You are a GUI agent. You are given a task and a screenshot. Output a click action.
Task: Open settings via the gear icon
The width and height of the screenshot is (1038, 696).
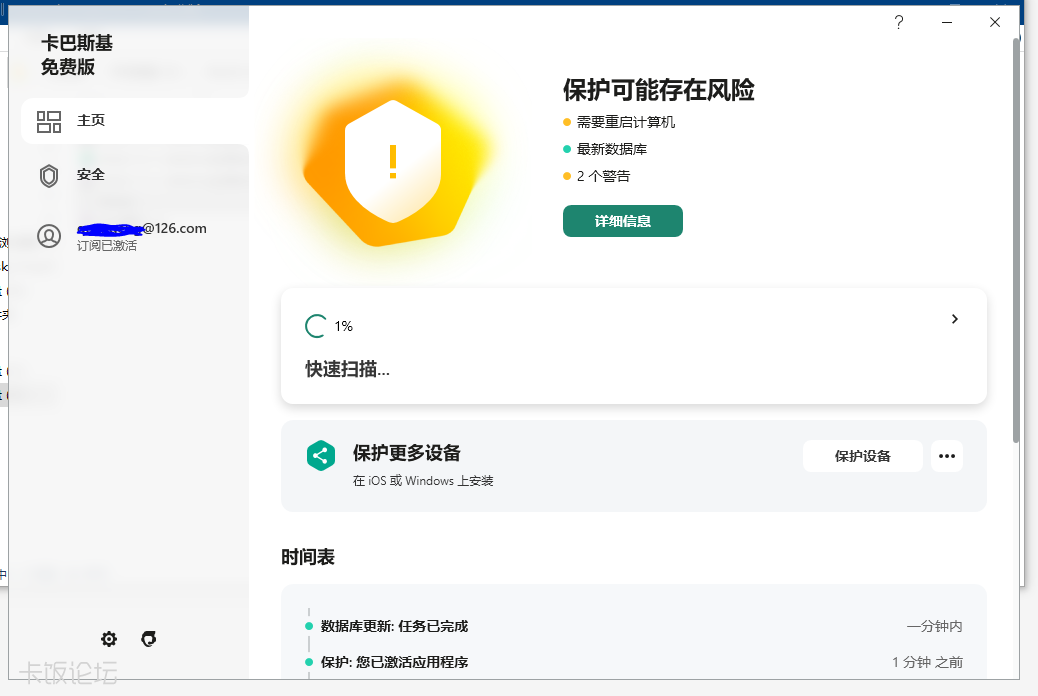[x=109, y=639]
